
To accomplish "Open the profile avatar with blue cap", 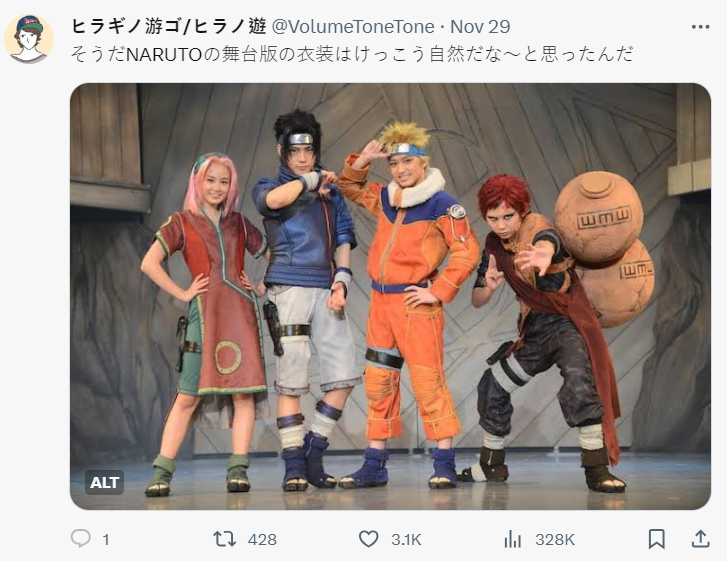I will [x=29, y=39].
